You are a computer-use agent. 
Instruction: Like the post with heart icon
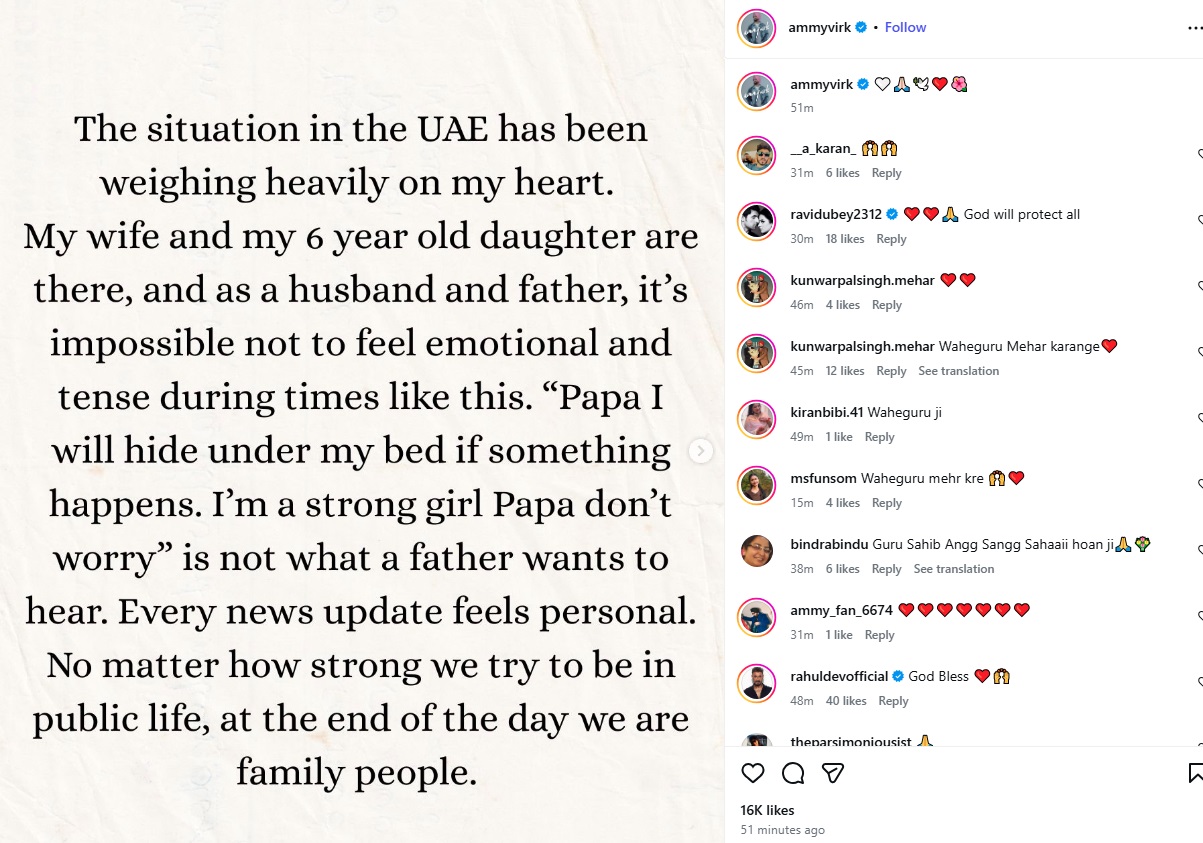(753, 773)
